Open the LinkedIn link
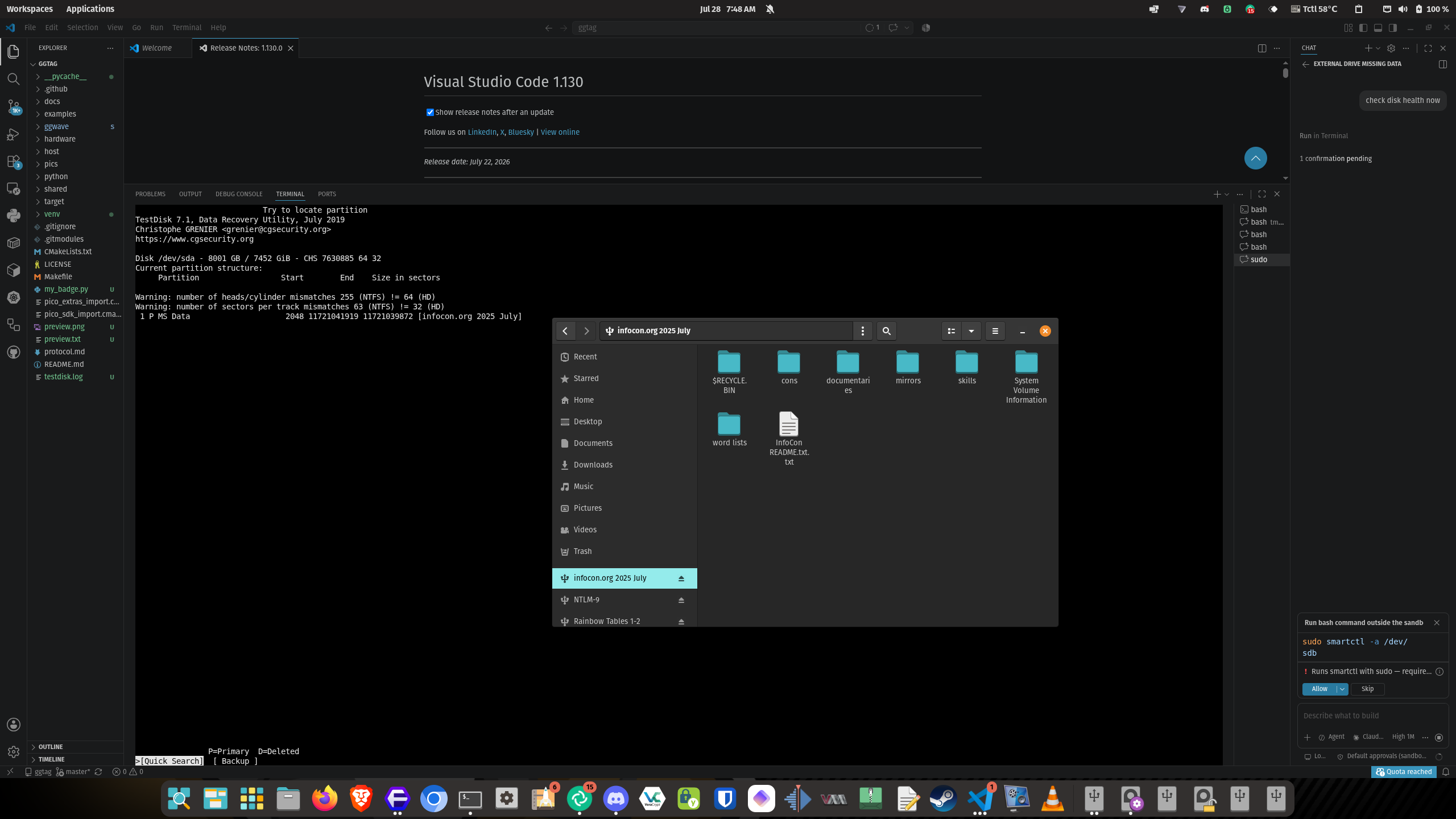This screenshot has height=819, width=1456. pos(482,133)
